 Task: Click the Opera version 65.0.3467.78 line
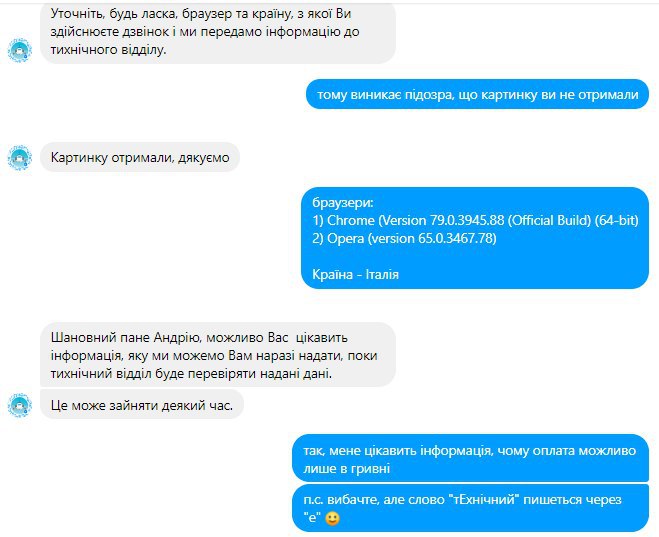click(x=404, y=238)
